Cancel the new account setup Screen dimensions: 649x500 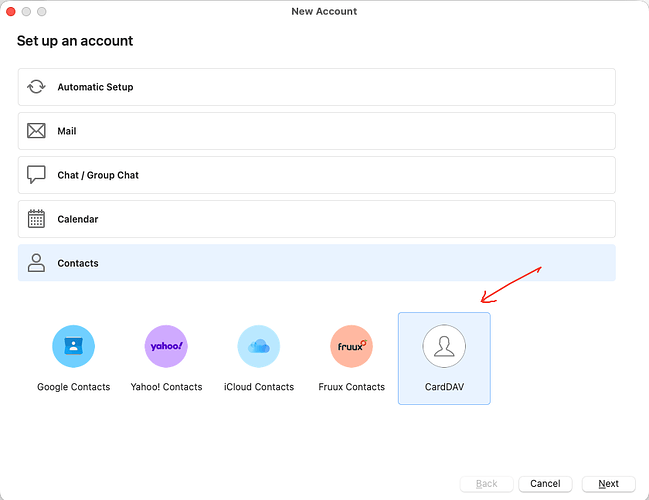pyautogui.click(x=545, y=483)
